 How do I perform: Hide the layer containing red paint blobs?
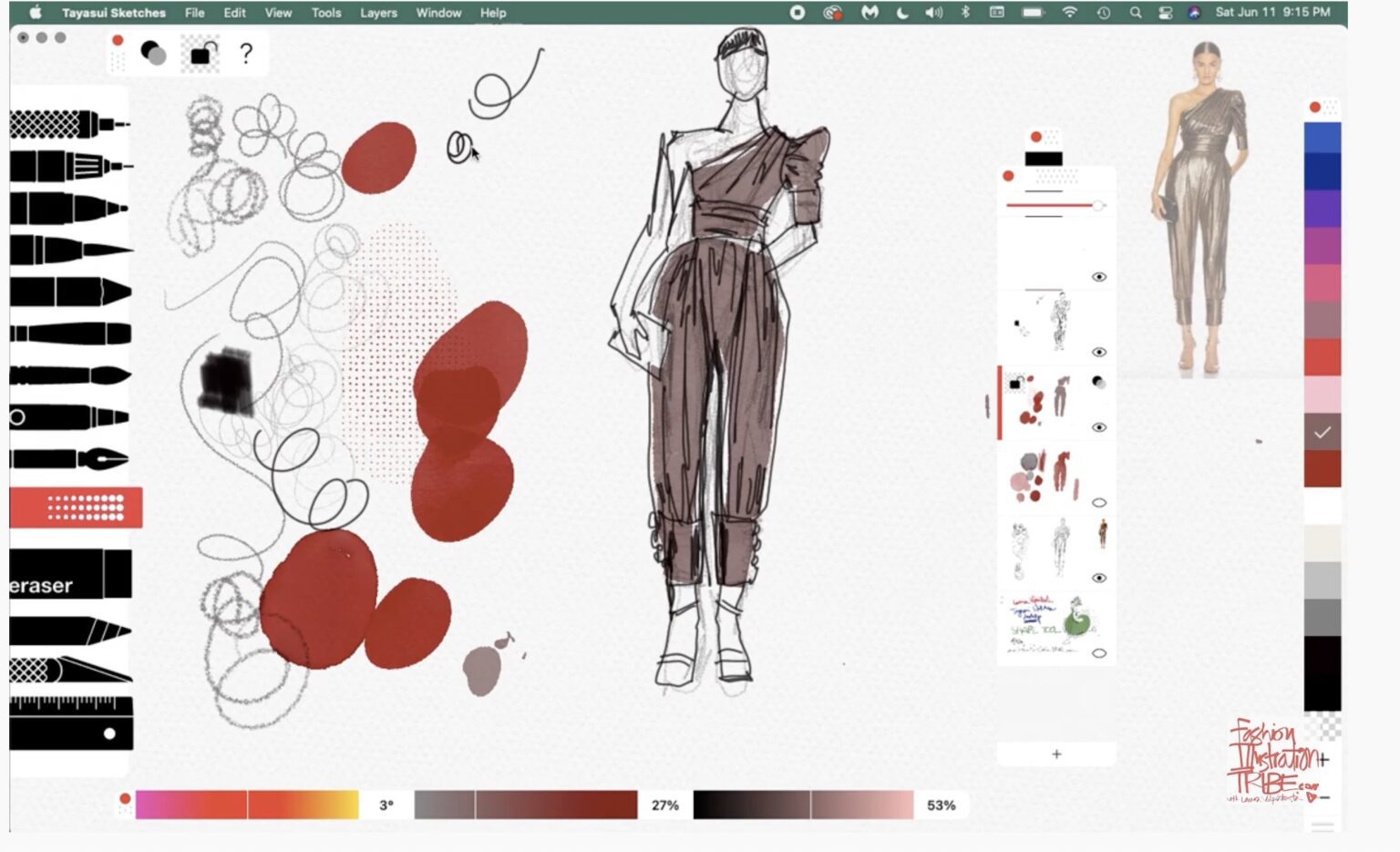(x=1100, y=426)
